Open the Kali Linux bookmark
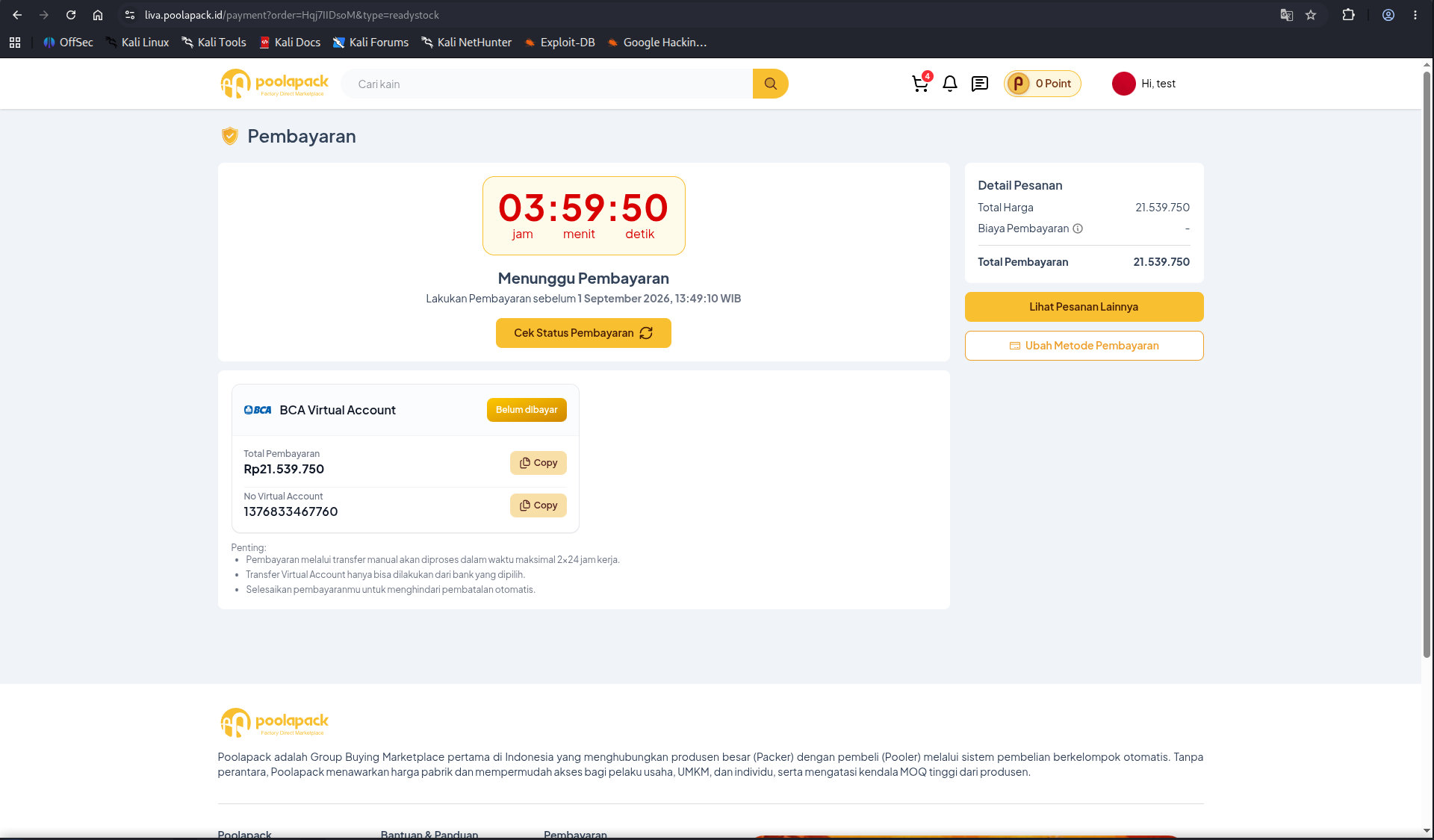1434x840 pixels. click(137, 43)
